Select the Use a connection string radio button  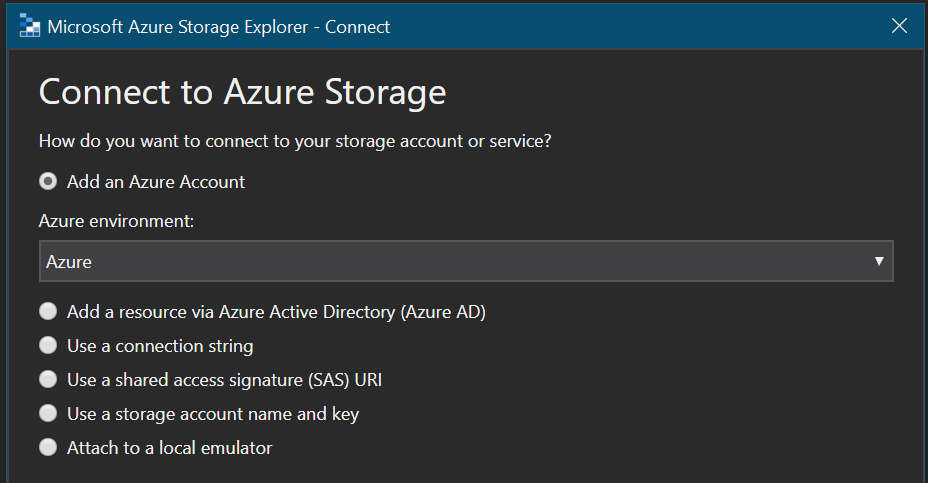click(x=48, y=346)
